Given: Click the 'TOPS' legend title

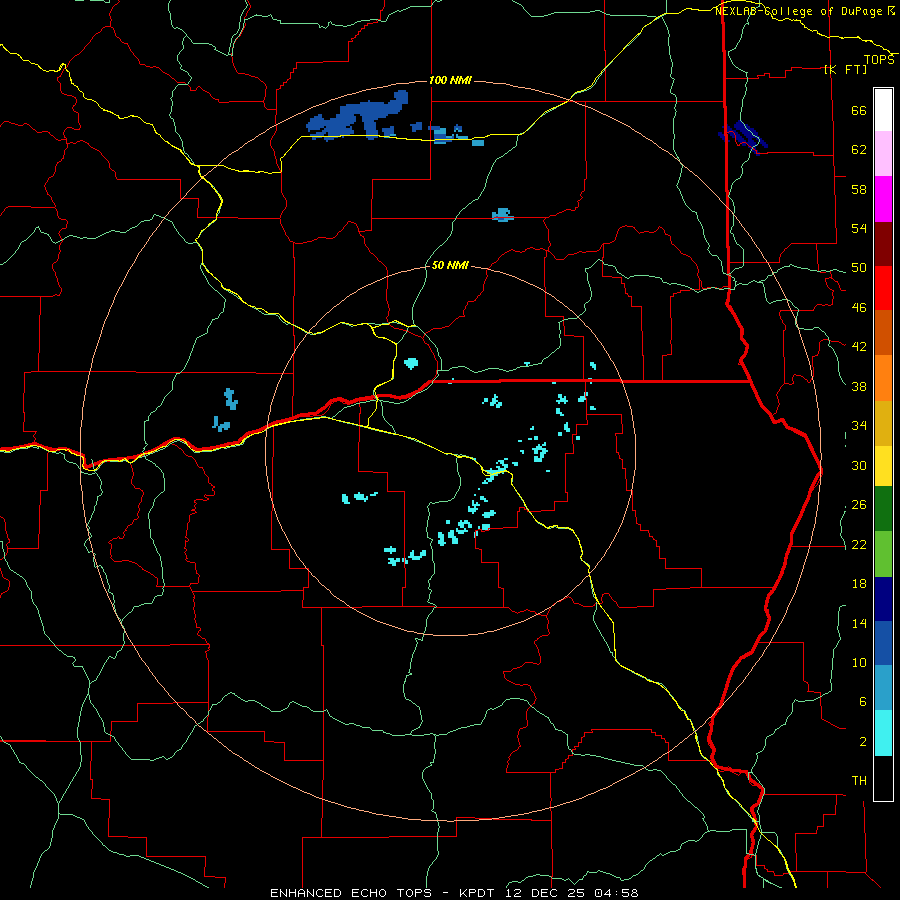Looking at the screenshot, I should pos(879,59).
